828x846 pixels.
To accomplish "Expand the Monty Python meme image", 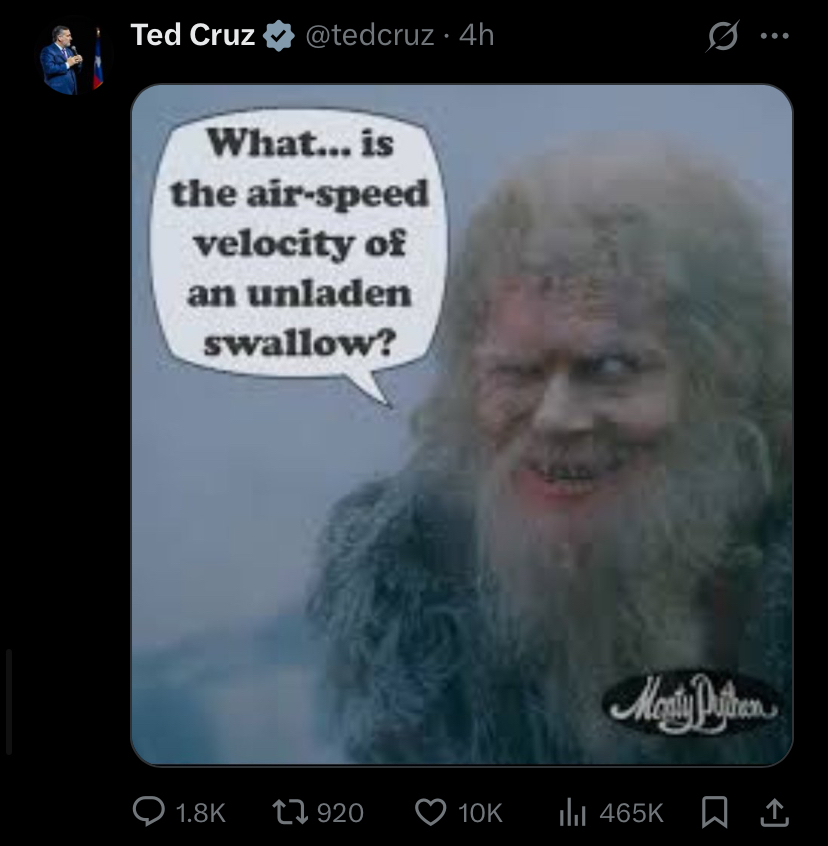I will [x=462, y=425].
